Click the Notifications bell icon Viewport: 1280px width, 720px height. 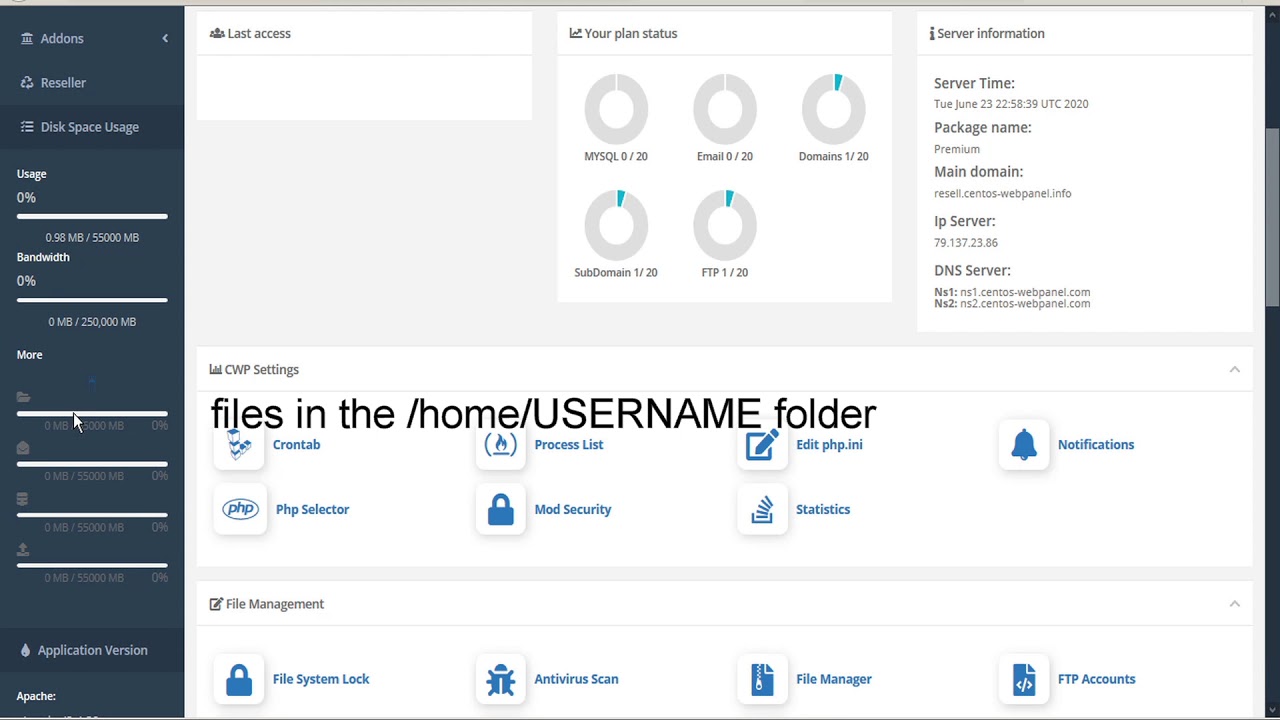pos(1024,444)
